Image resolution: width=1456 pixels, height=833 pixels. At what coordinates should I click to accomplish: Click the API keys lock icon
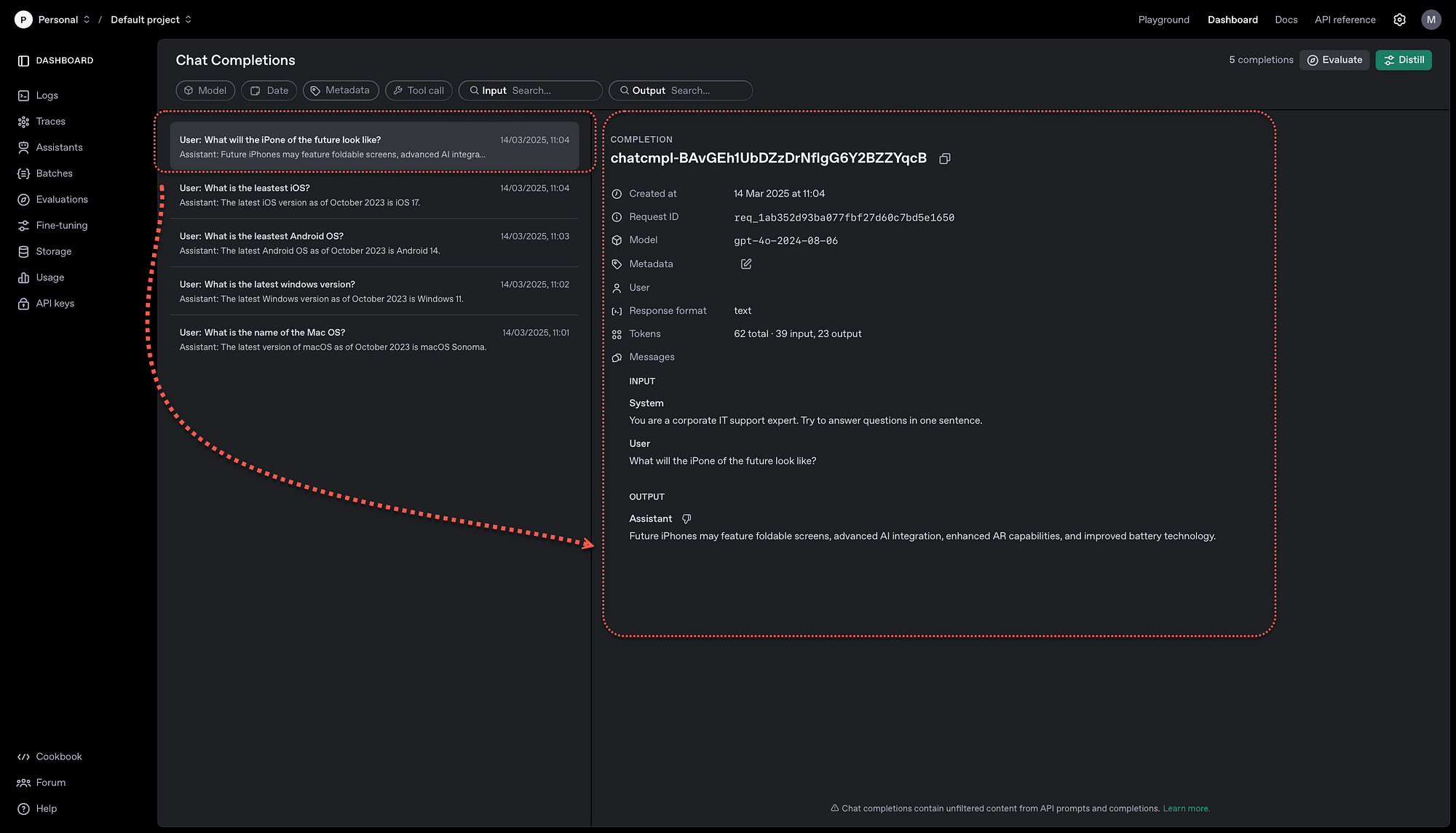23,304
